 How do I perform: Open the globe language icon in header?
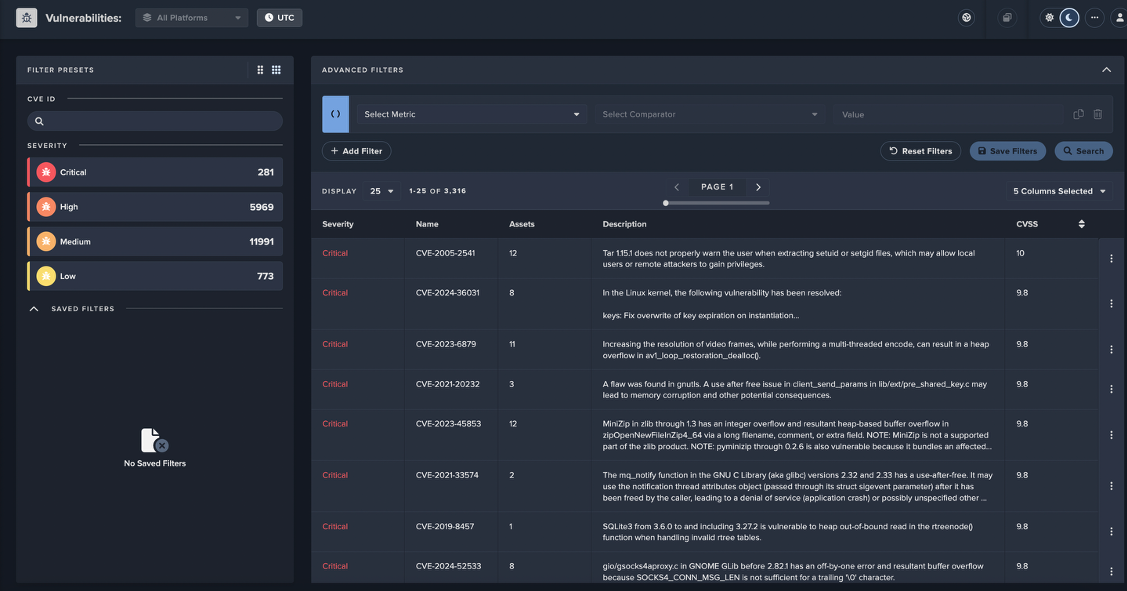coord(966,17)
